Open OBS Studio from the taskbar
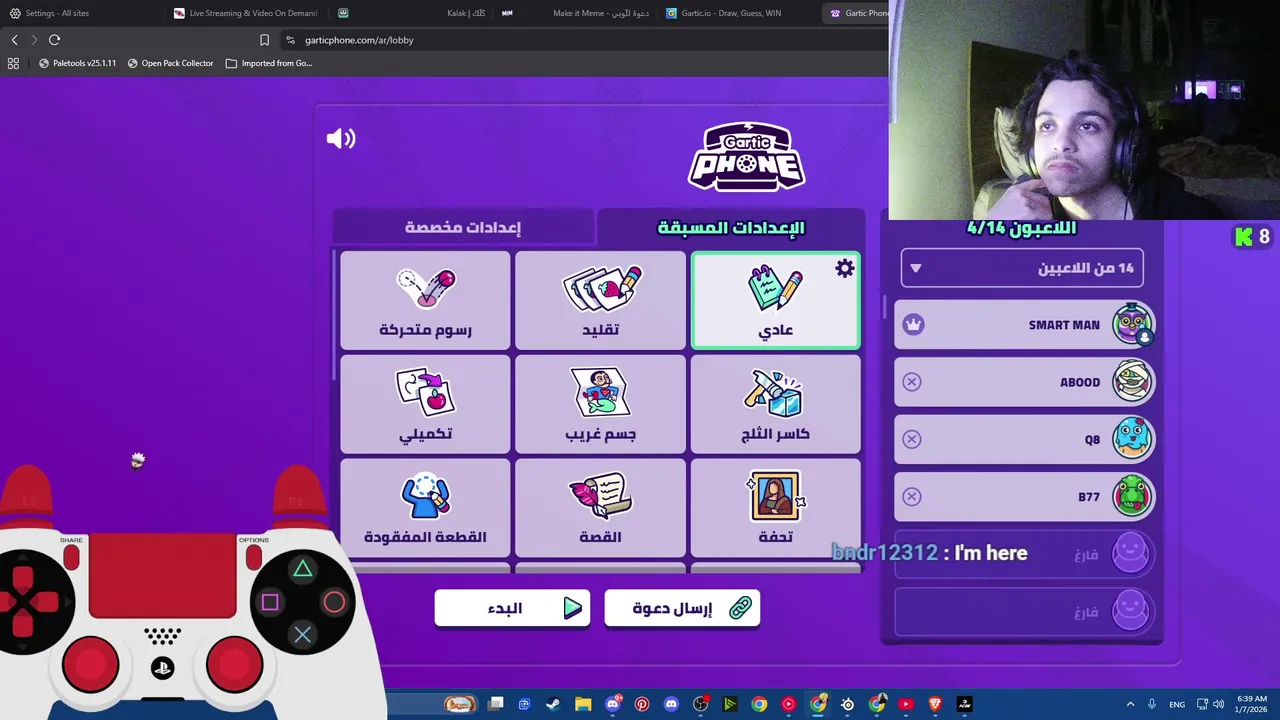Screen dimensions: 1280x720 (700, 704)
